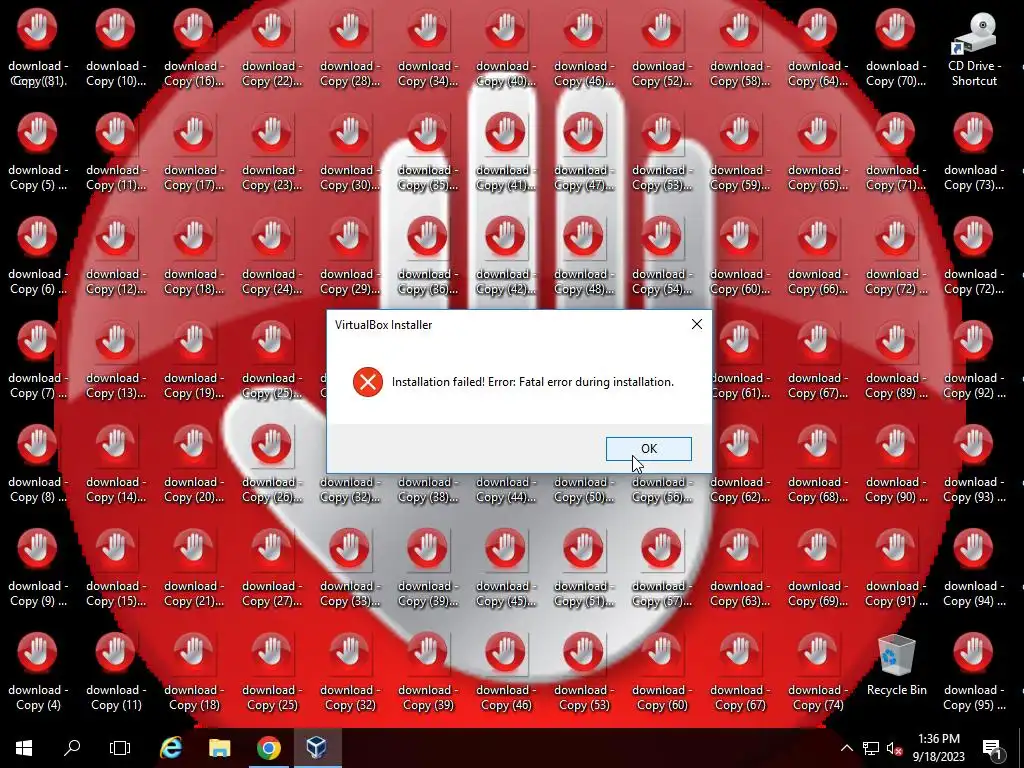
Task: Select the download - Copy (13) icon
Action: click(x=116, y=362)
